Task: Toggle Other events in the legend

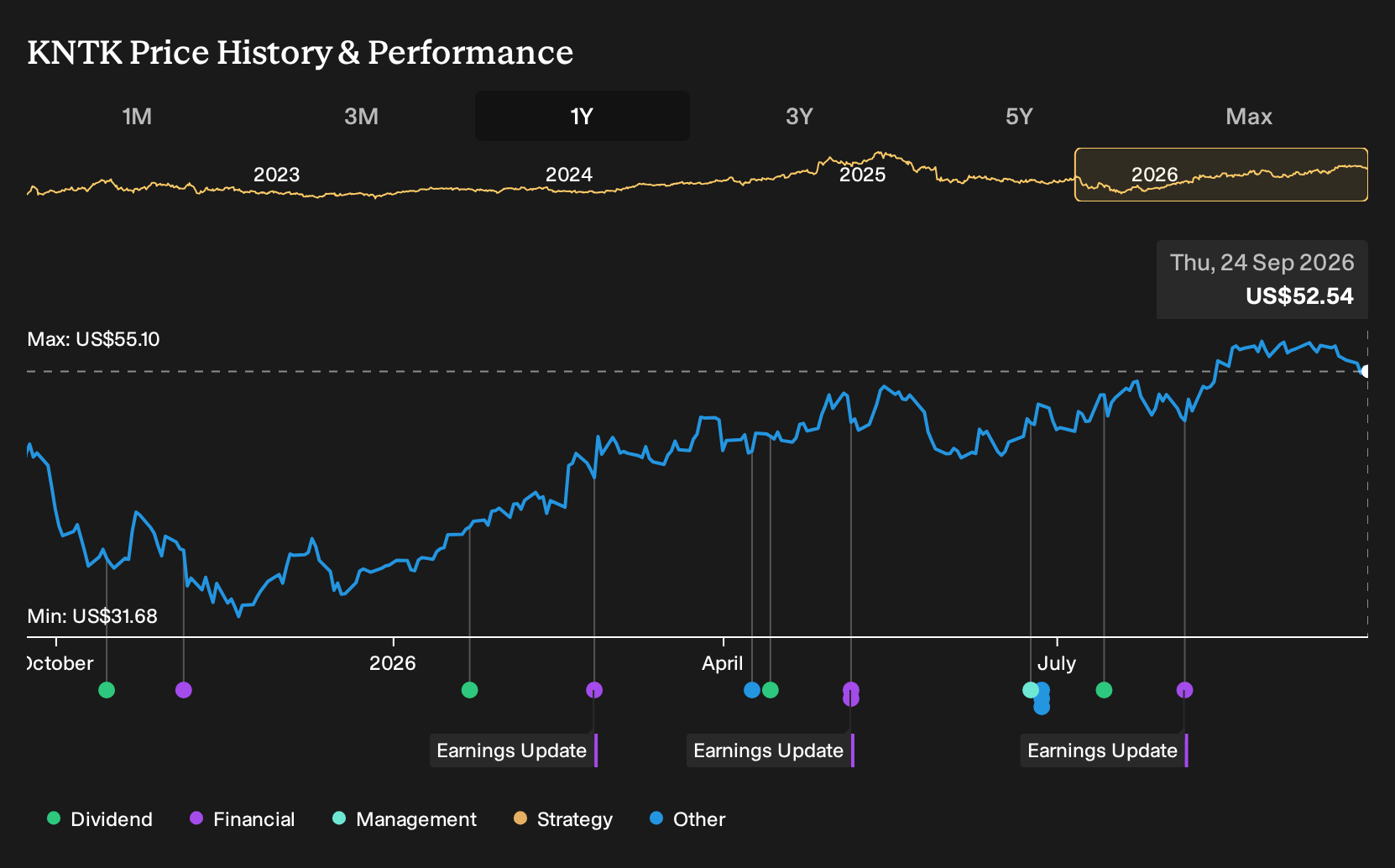Action: 687,819
